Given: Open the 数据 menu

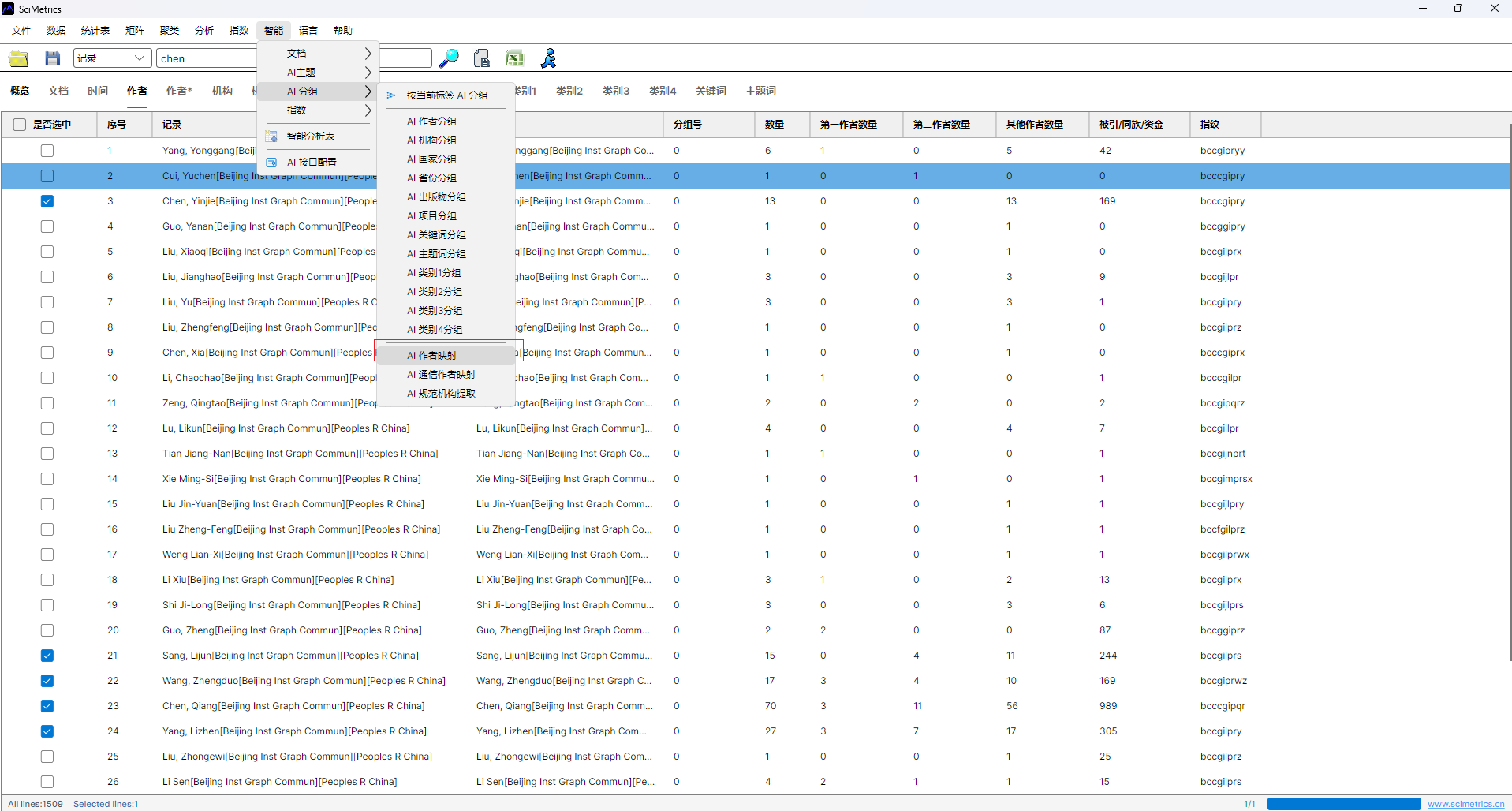Looking at the screenshot, I should 56,31.
